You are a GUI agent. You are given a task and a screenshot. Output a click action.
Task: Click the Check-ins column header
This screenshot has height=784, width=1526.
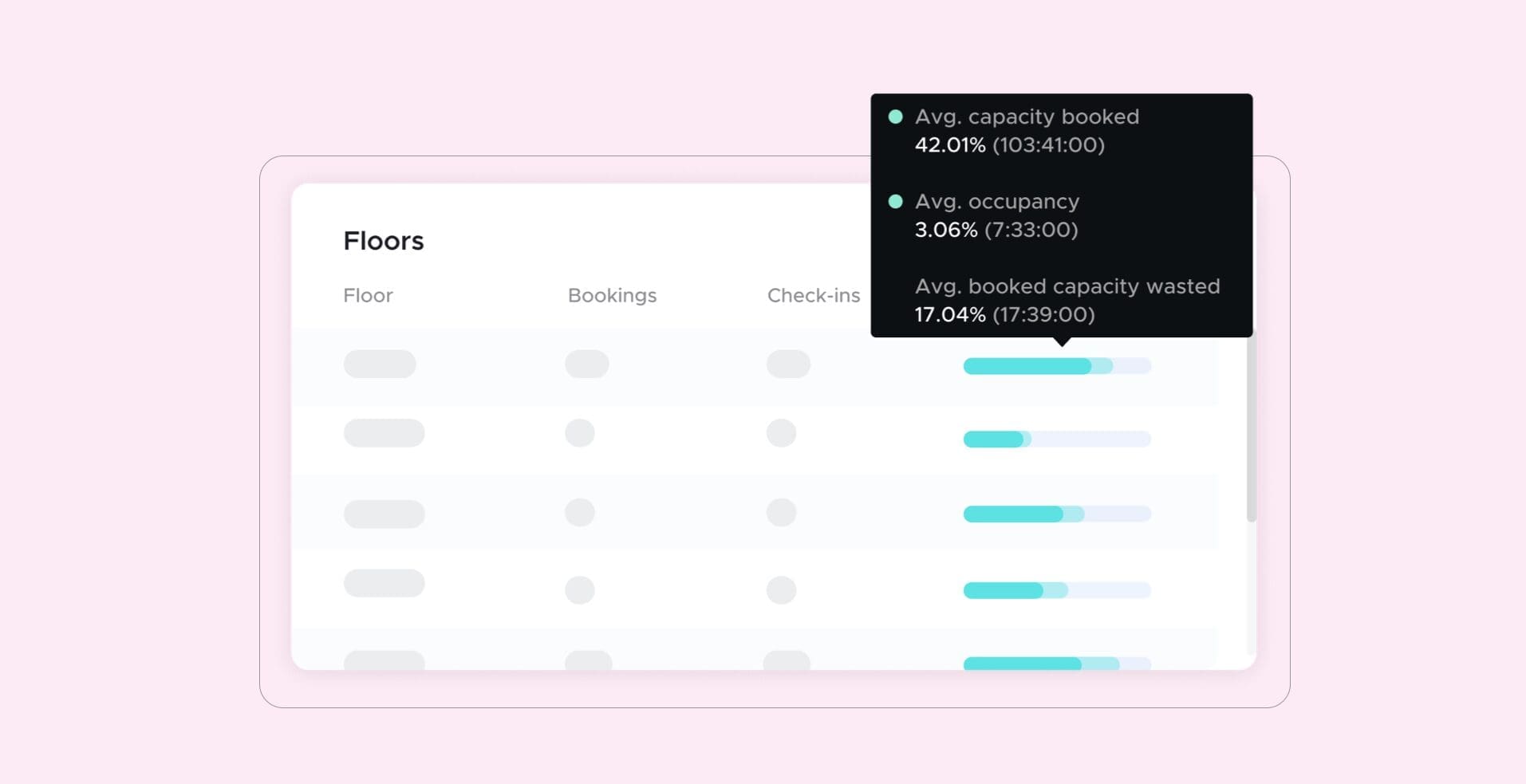(813, 295)
